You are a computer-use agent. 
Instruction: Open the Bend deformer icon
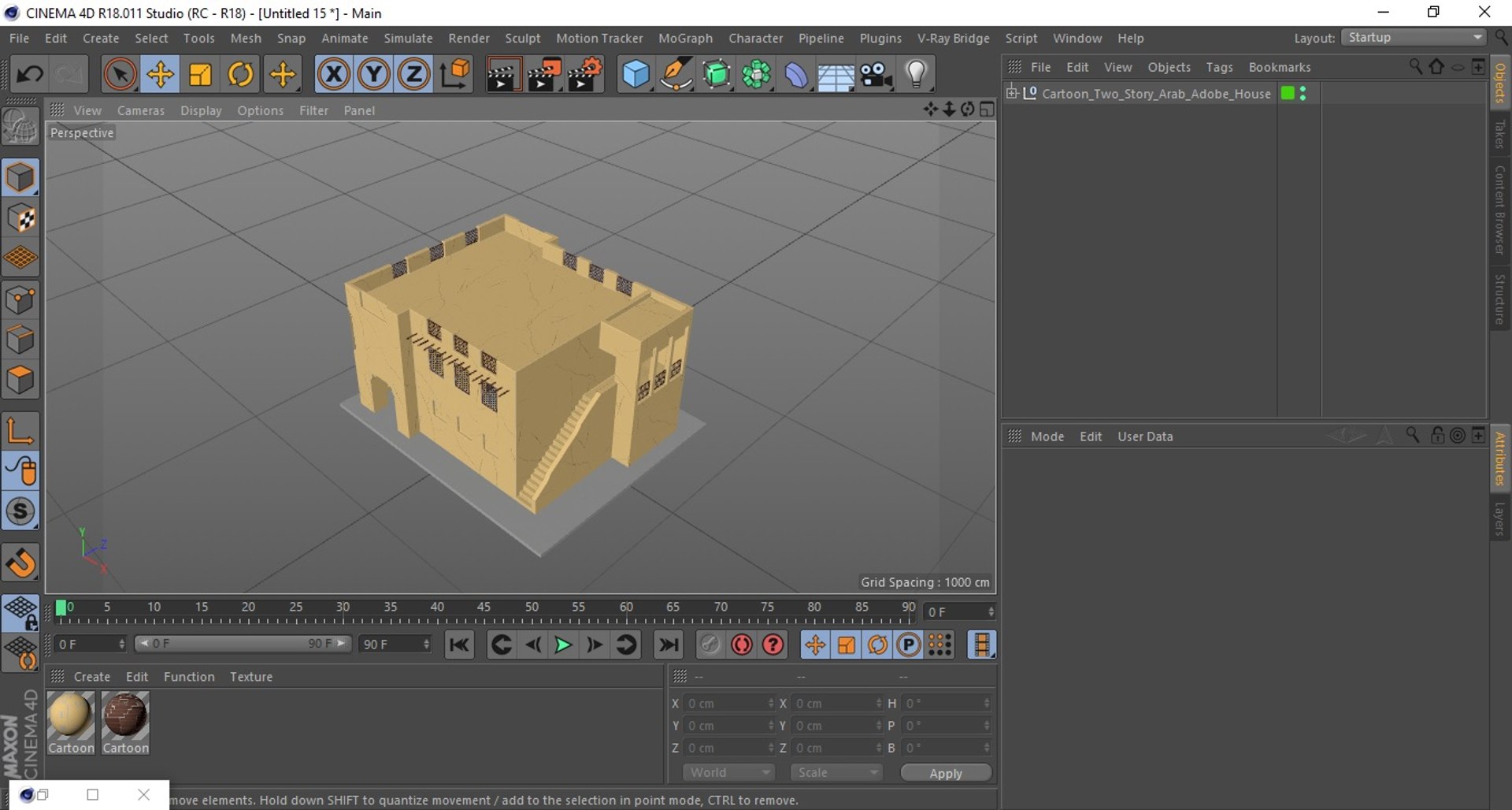pyautogui.click(x=796, y=75)
